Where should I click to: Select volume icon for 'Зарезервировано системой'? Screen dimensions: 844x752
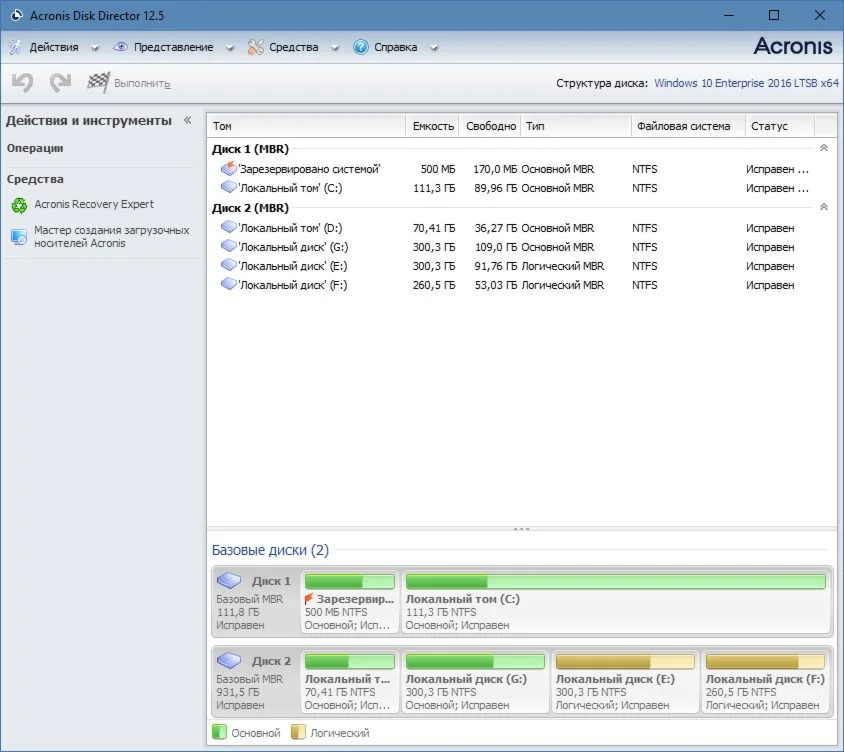pos(229,169)
